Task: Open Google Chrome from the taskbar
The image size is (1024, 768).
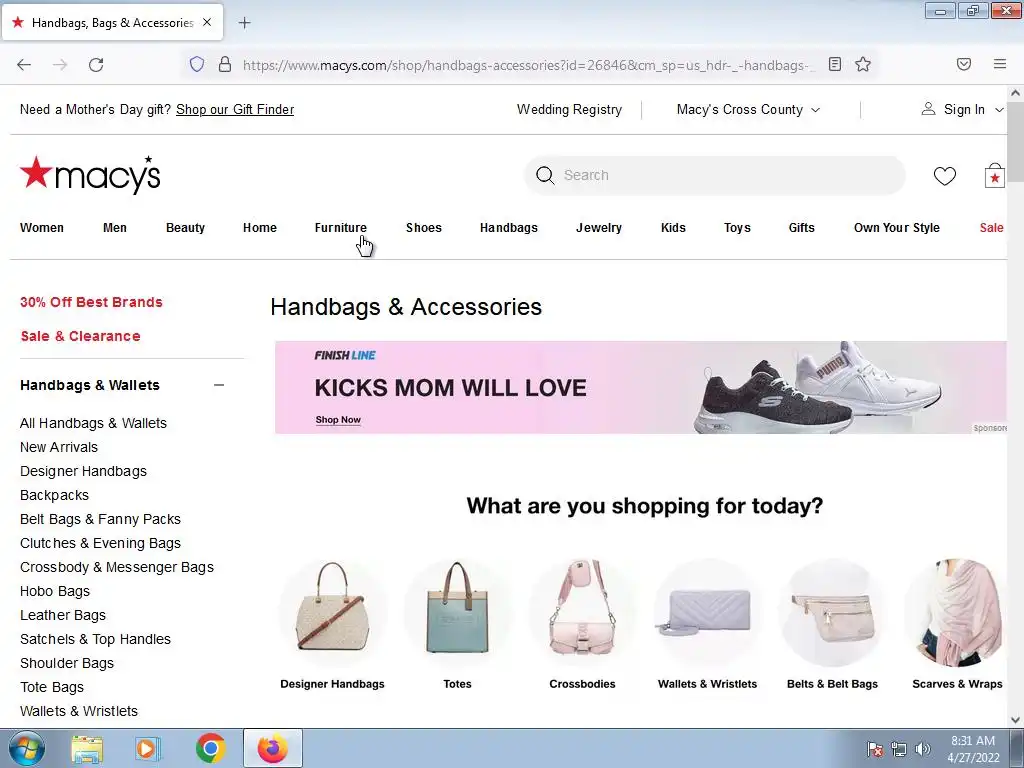Action: (210, 748)
